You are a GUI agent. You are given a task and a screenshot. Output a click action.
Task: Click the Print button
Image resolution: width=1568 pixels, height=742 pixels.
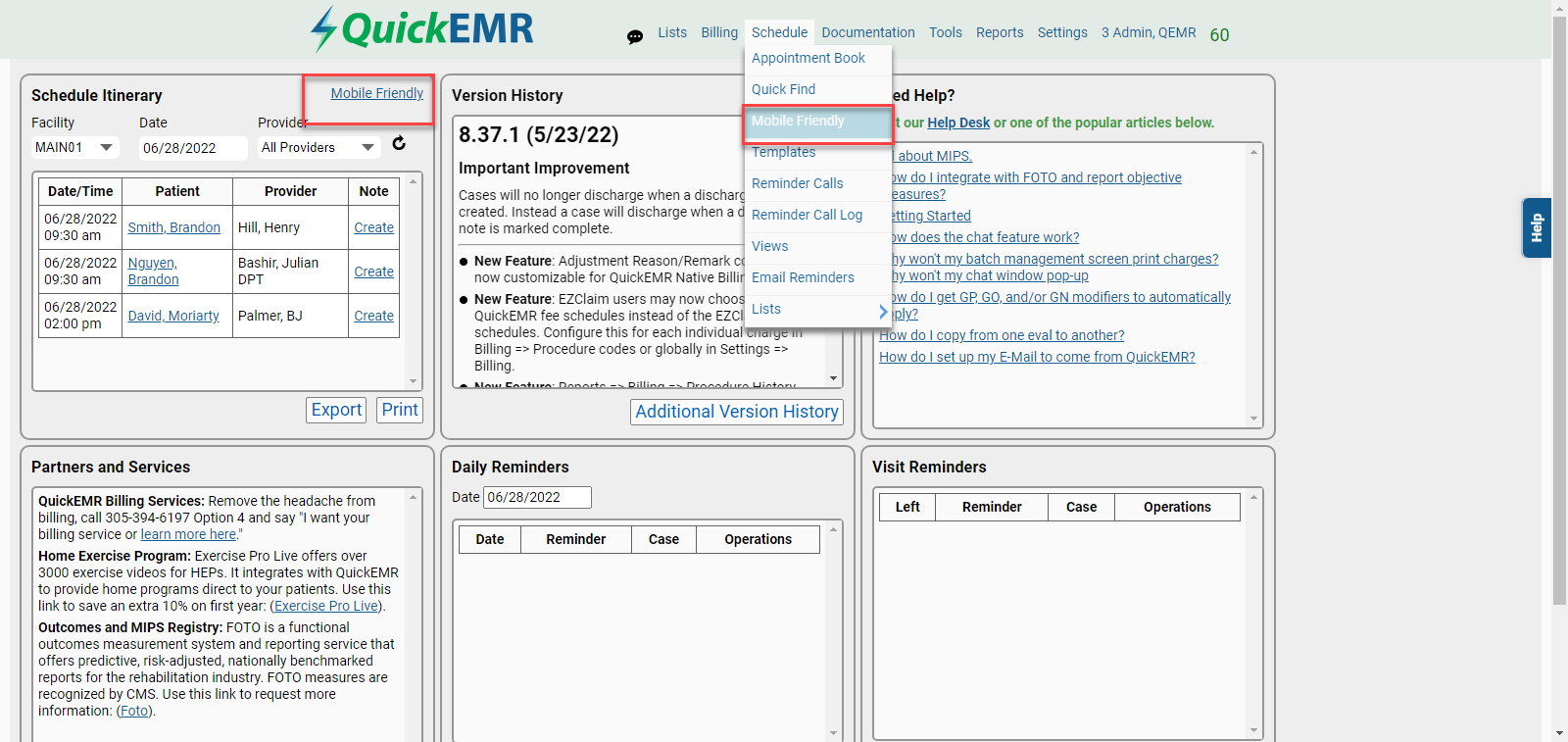click(400, 410)
